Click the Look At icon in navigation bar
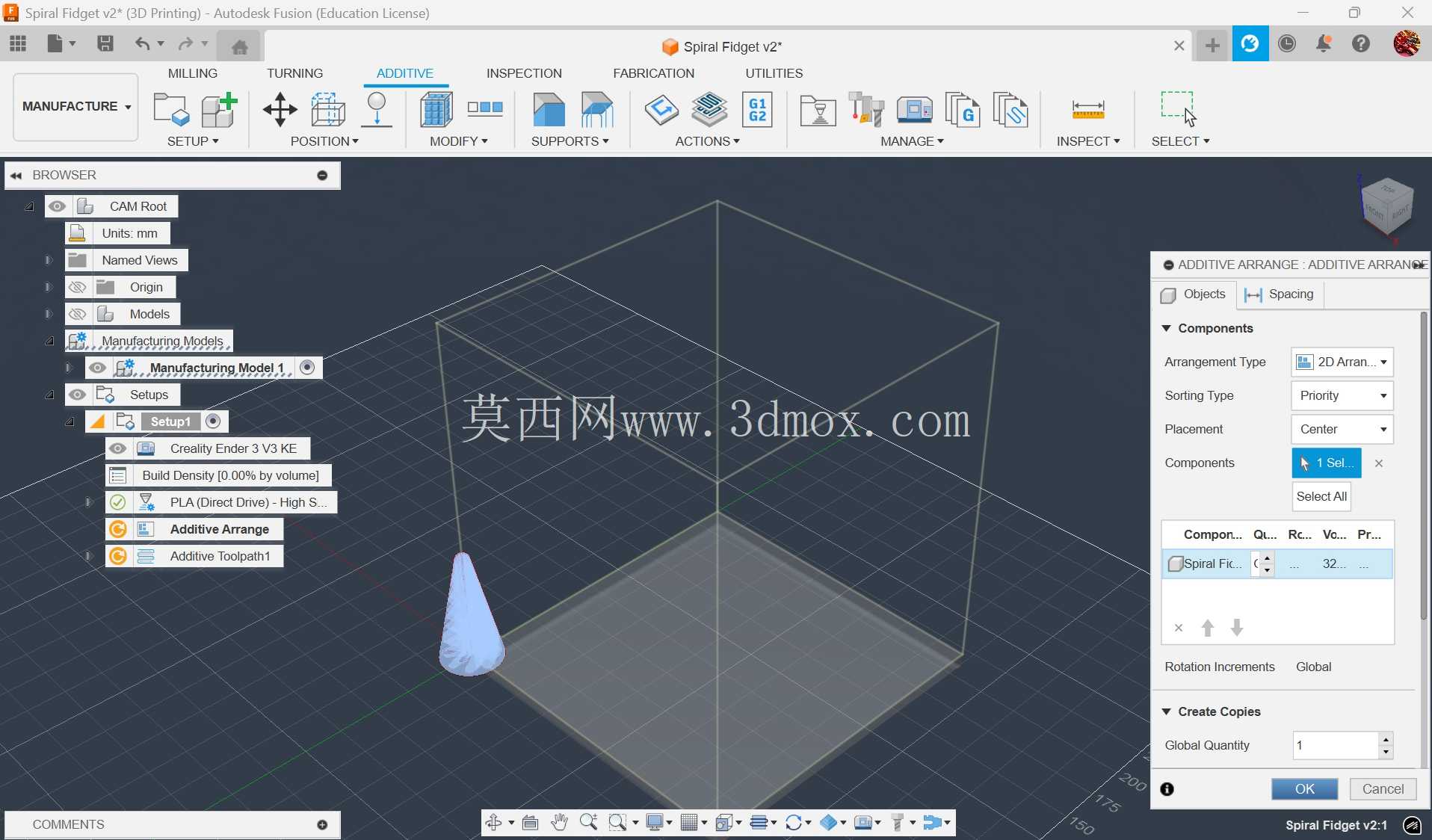This screenshot has height=840, width=1432. [x=530, y=823]
